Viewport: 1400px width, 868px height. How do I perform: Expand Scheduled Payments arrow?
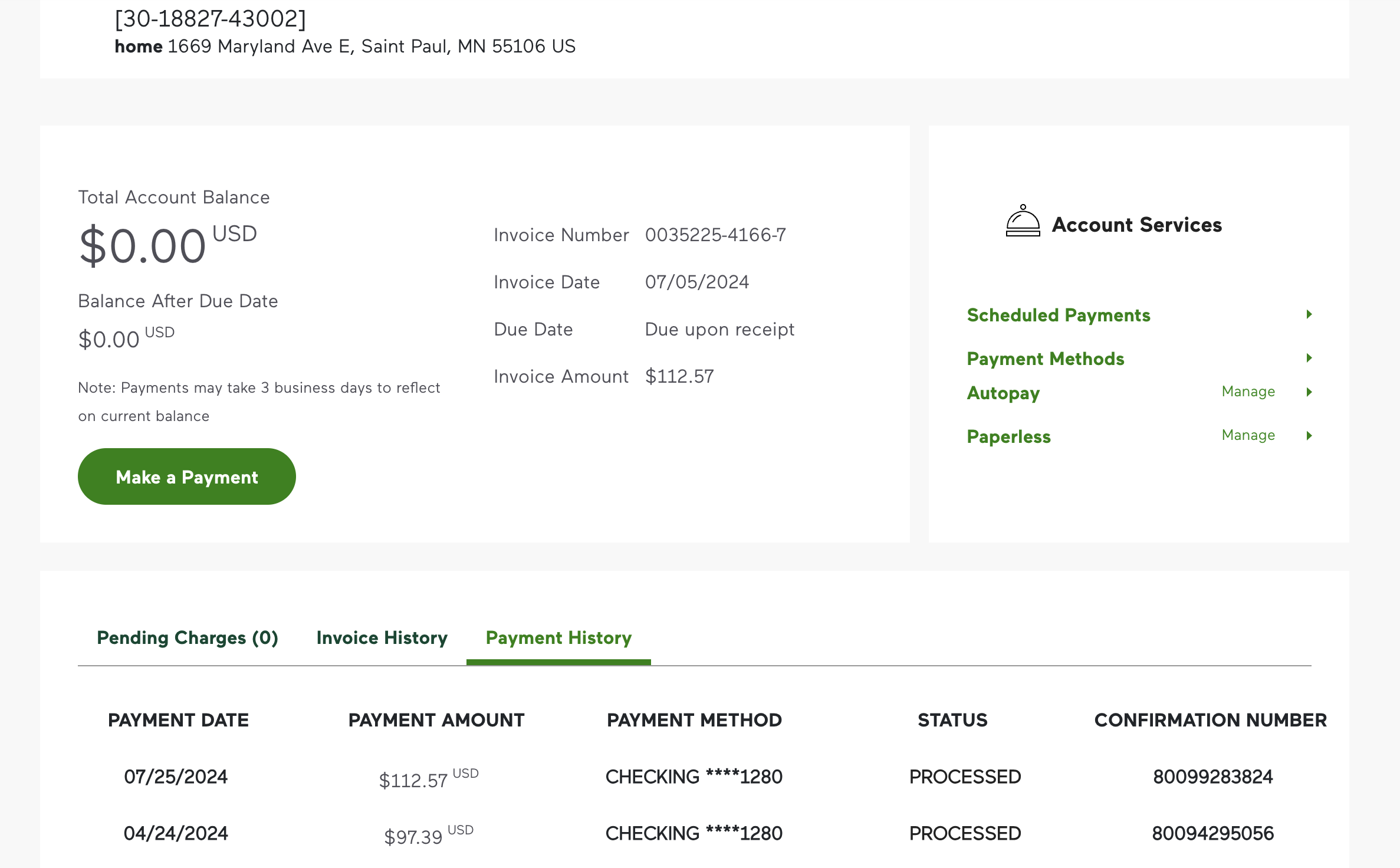click(1309, 314)
